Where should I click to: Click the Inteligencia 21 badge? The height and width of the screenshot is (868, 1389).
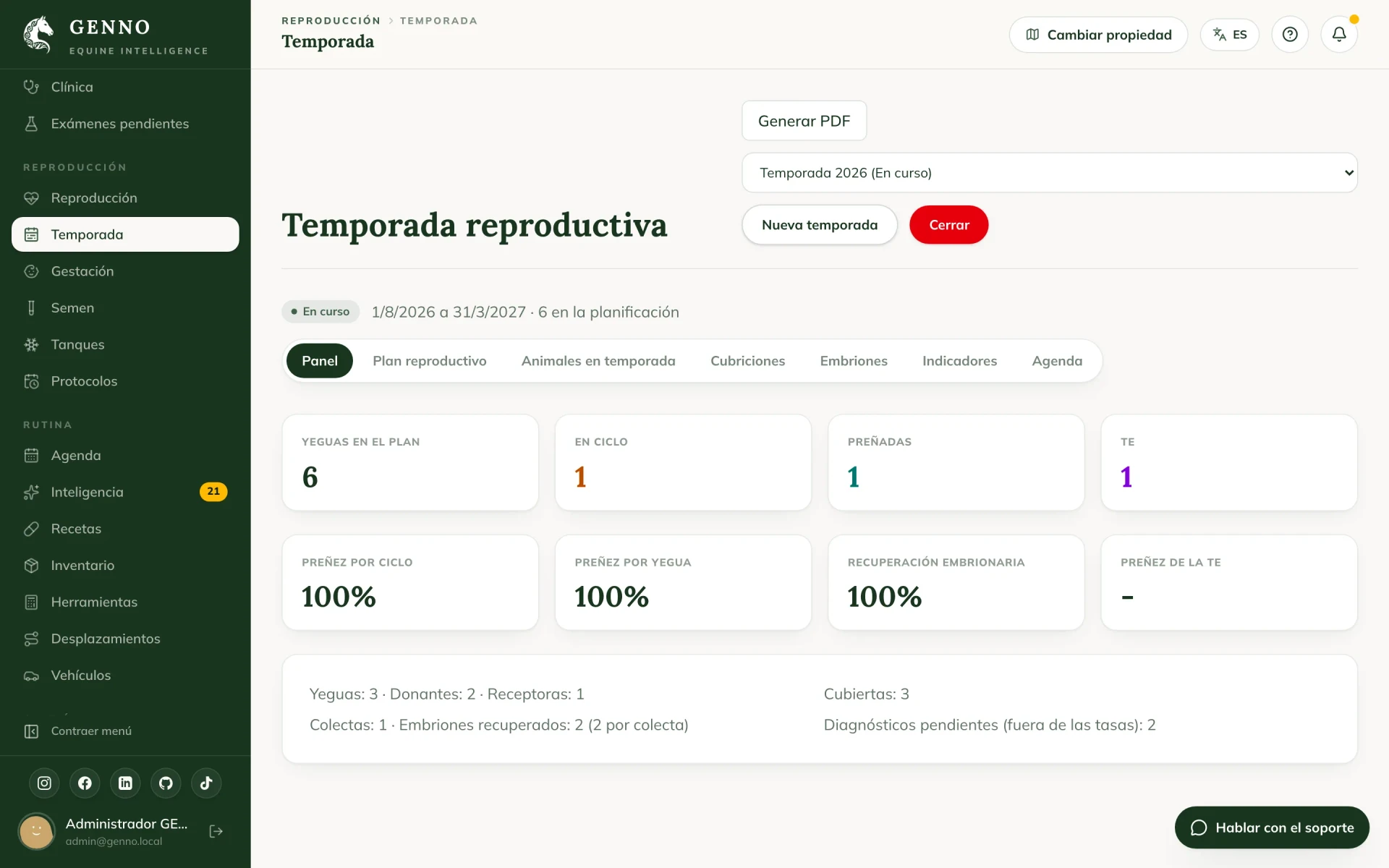point(213,492)
